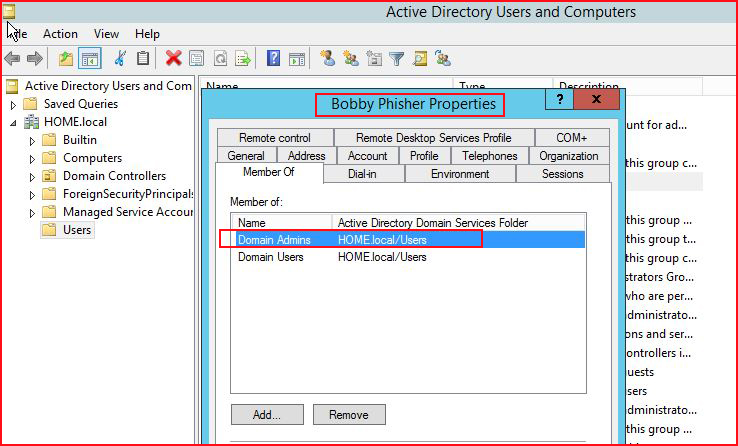Toggle the Show/Hide Console Tree icon
This screenshot has width=738, height=446.
tap(89, 59)
